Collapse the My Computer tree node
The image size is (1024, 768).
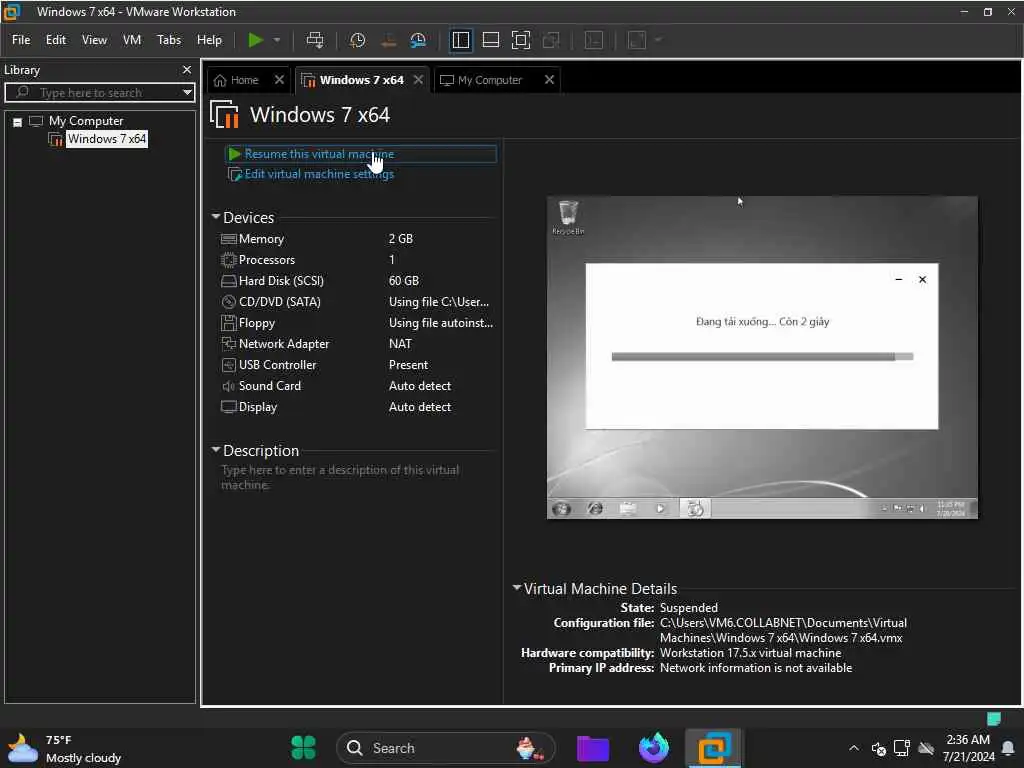click(x=18, y=121)
